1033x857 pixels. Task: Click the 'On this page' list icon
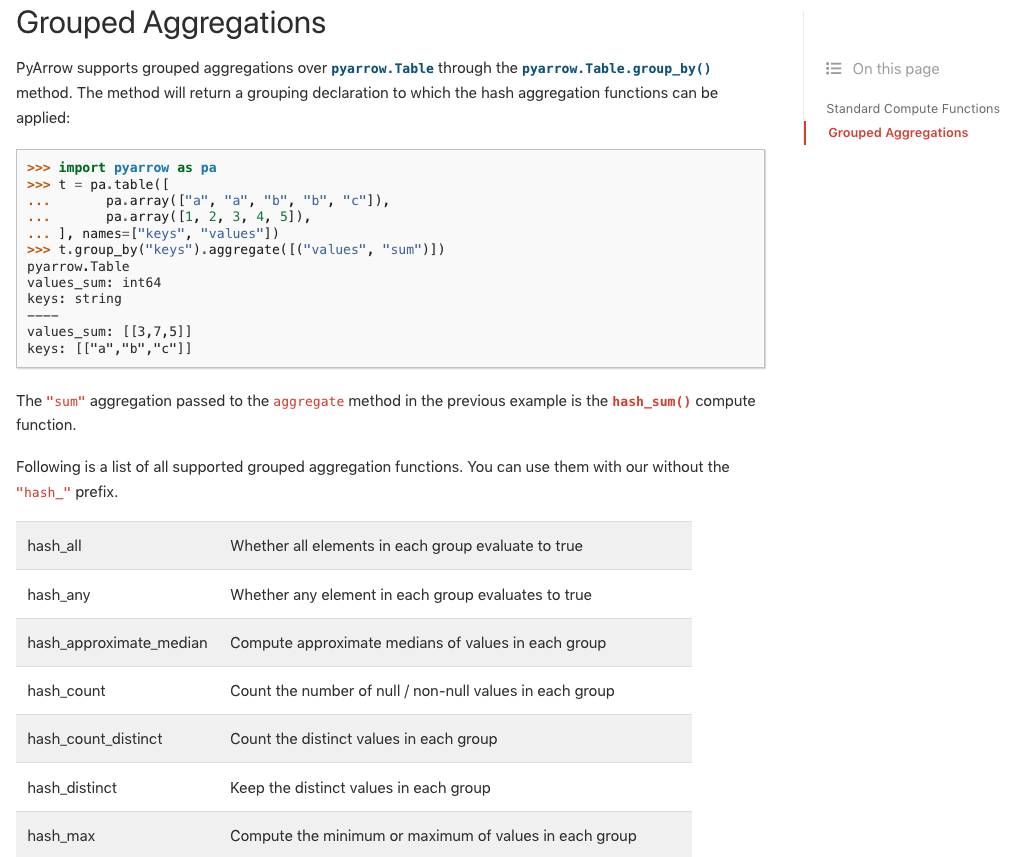(x=833, y=69)
